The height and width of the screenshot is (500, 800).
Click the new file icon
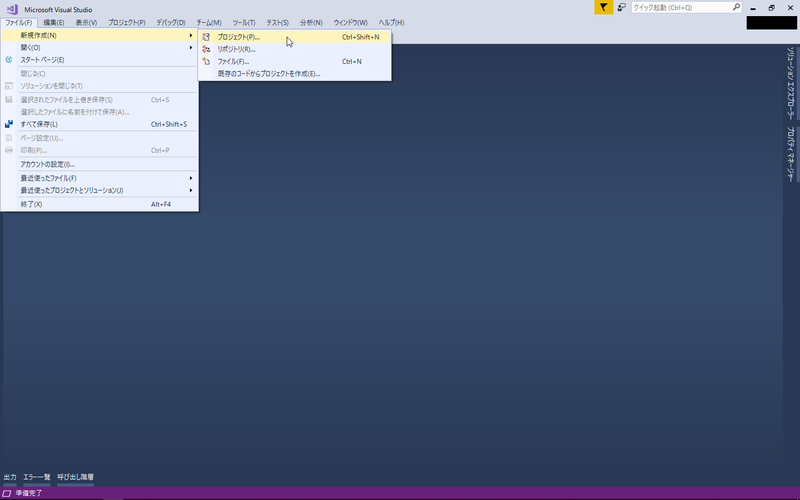coord(206,61)
